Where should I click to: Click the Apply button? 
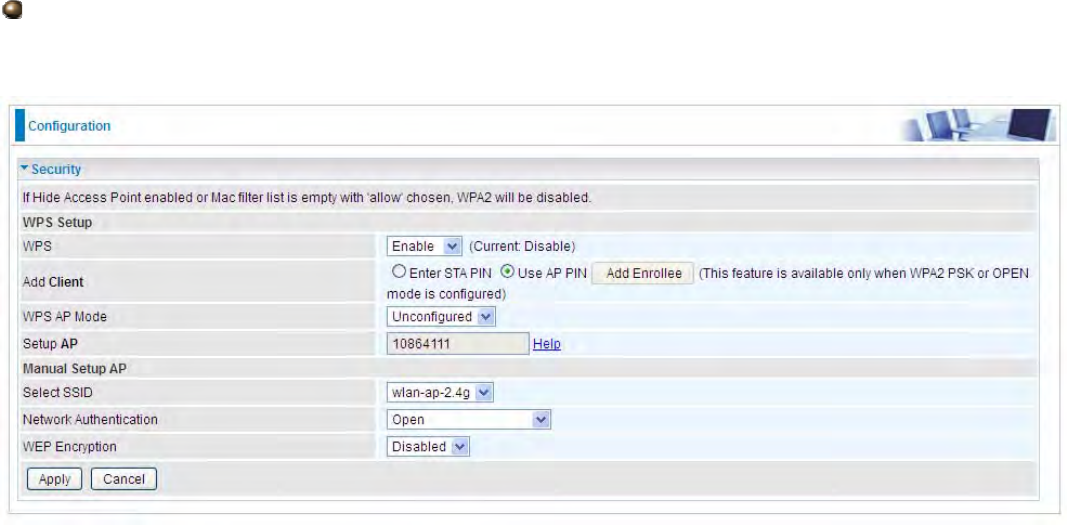point(54,479)
